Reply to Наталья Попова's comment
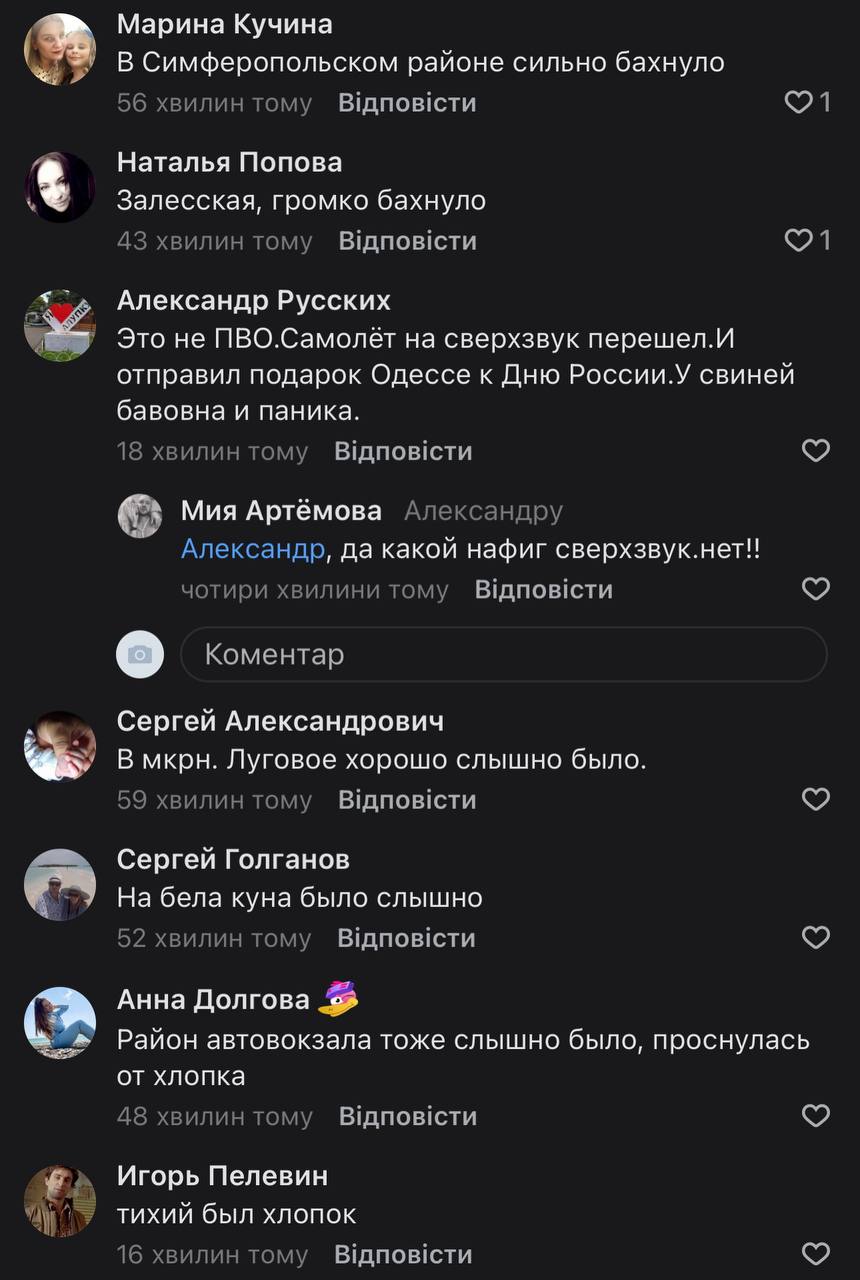860x1280 pixels. pyautogui.click(x=407, y=241)
